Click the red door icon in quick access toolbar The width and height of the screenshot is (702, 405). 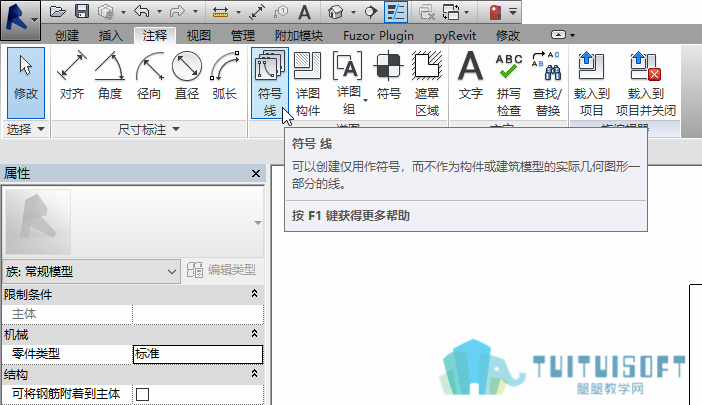pyautogui.click(x=495, y=12)
